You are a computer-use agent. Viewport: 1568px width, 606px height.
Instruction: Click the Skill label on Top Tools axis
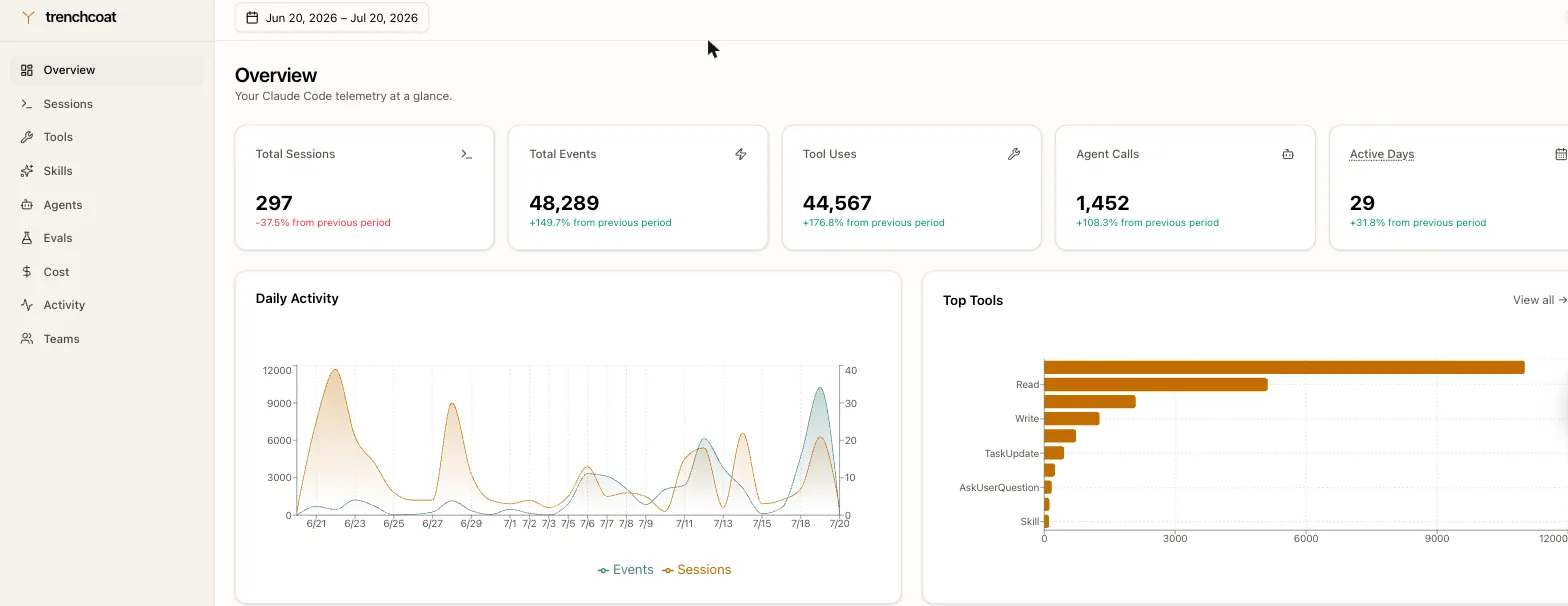(x=1029, y=522)
